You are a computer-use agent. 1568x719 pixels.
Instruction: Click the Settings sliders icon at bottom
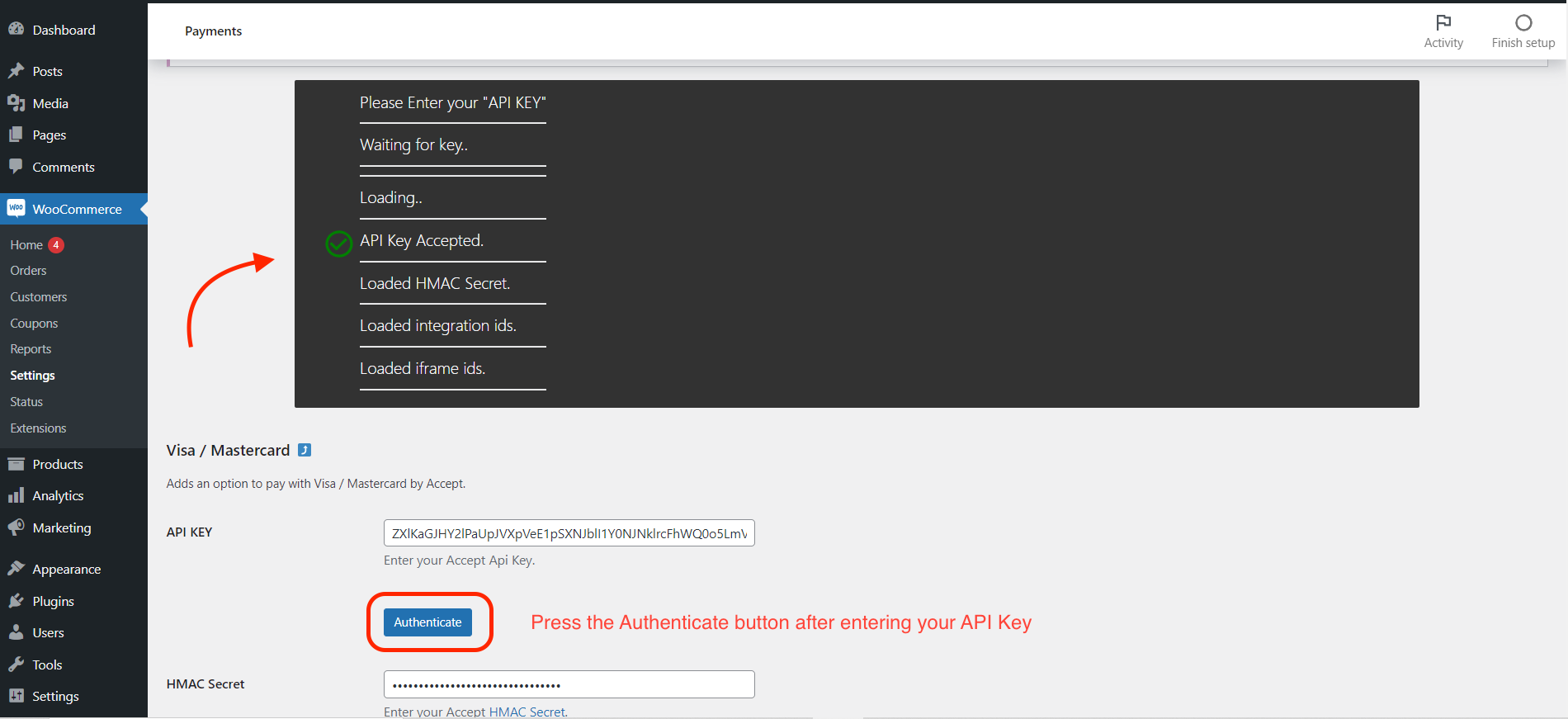click(x=16, y=696)
